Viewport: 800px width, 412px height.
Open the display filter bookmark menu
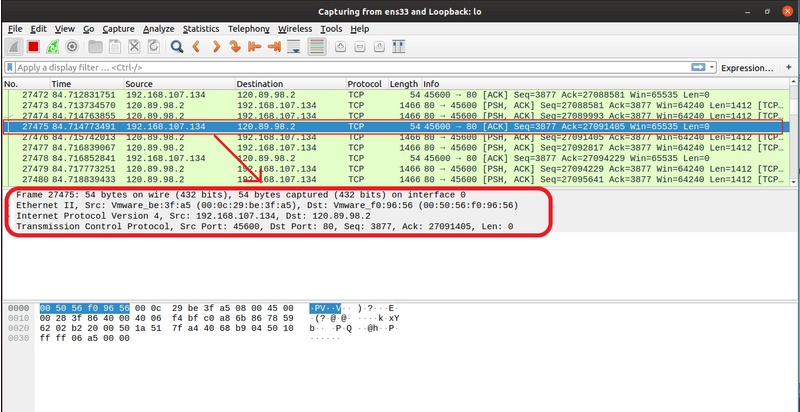pyautogui.click(x=10, y=67)
